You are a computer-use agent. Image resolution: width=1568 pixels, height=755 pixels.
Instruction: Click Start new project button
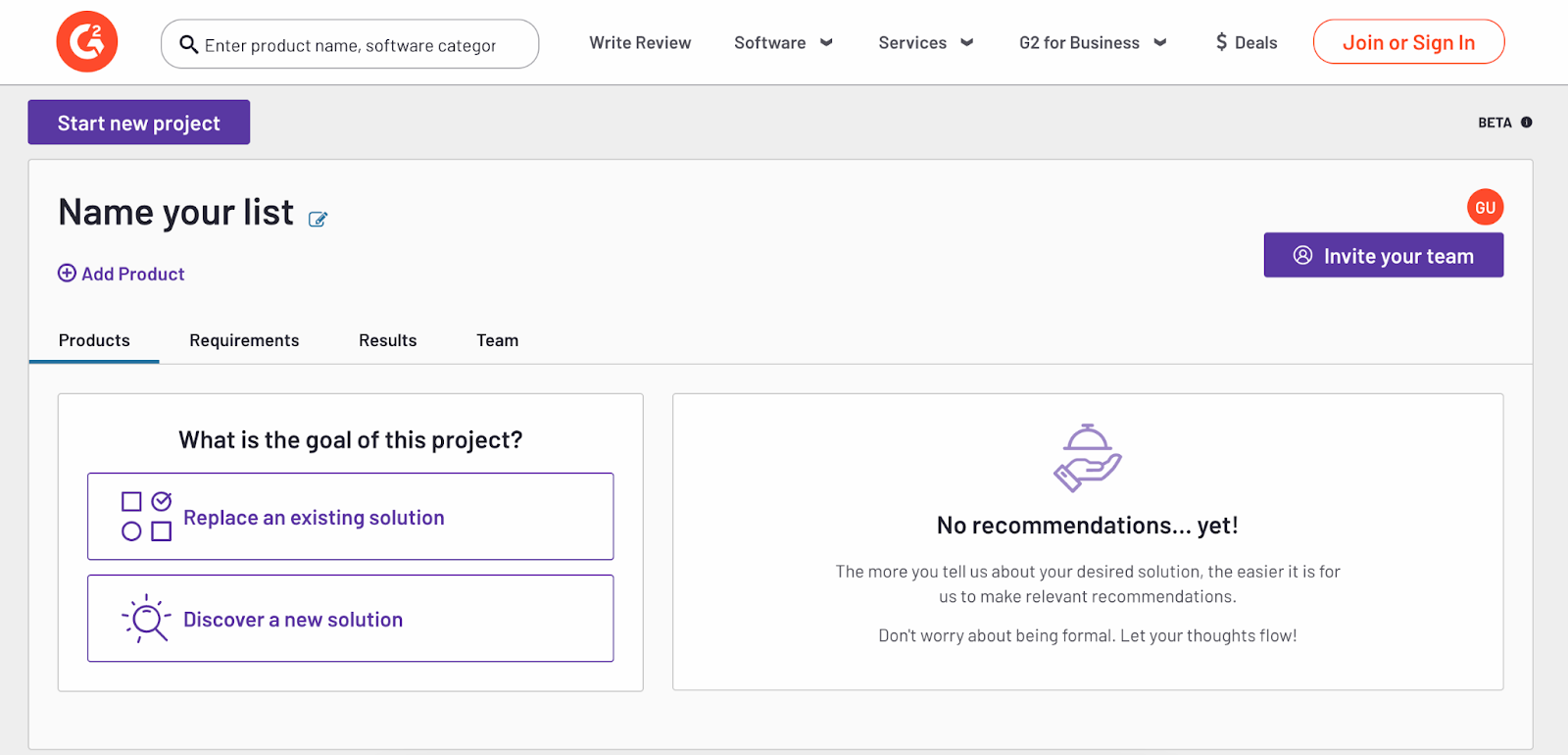(138, 123)
